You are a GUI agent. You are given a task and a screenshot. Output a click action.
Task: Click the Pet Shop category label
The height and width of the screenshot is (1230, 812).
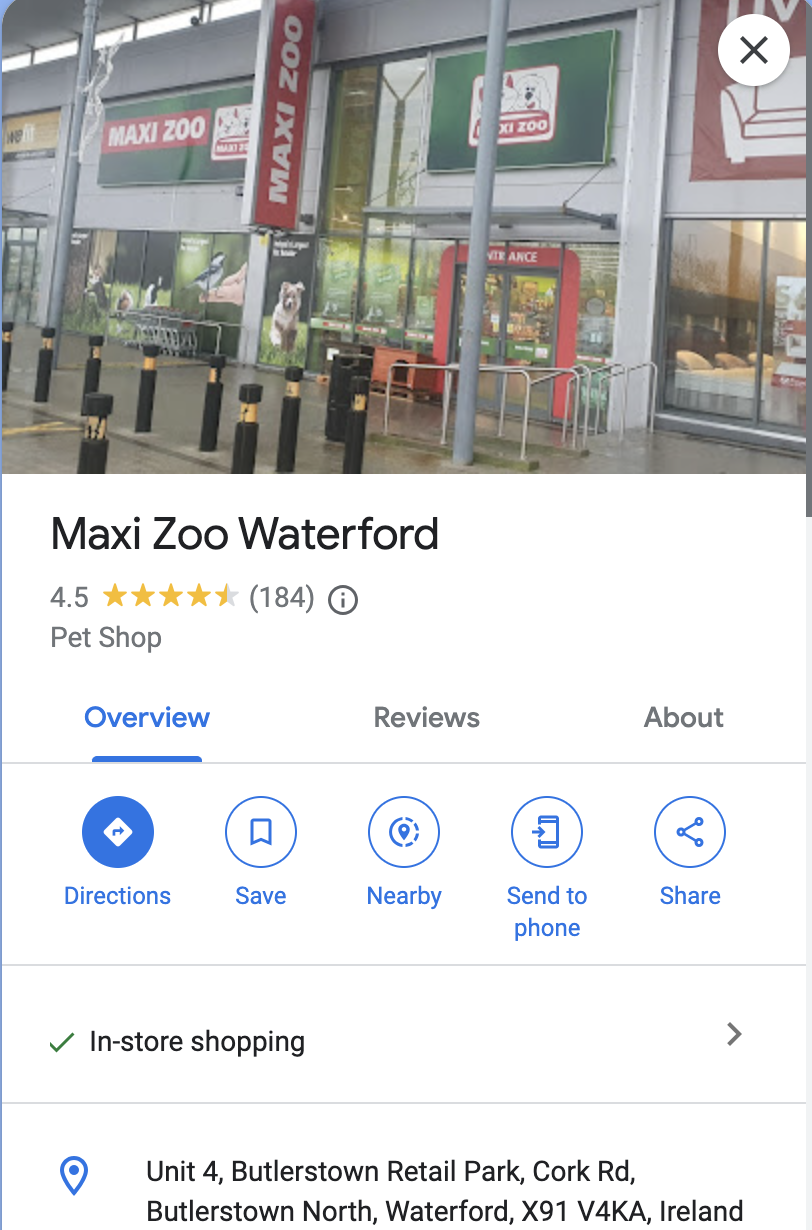(x=106, y=638)
